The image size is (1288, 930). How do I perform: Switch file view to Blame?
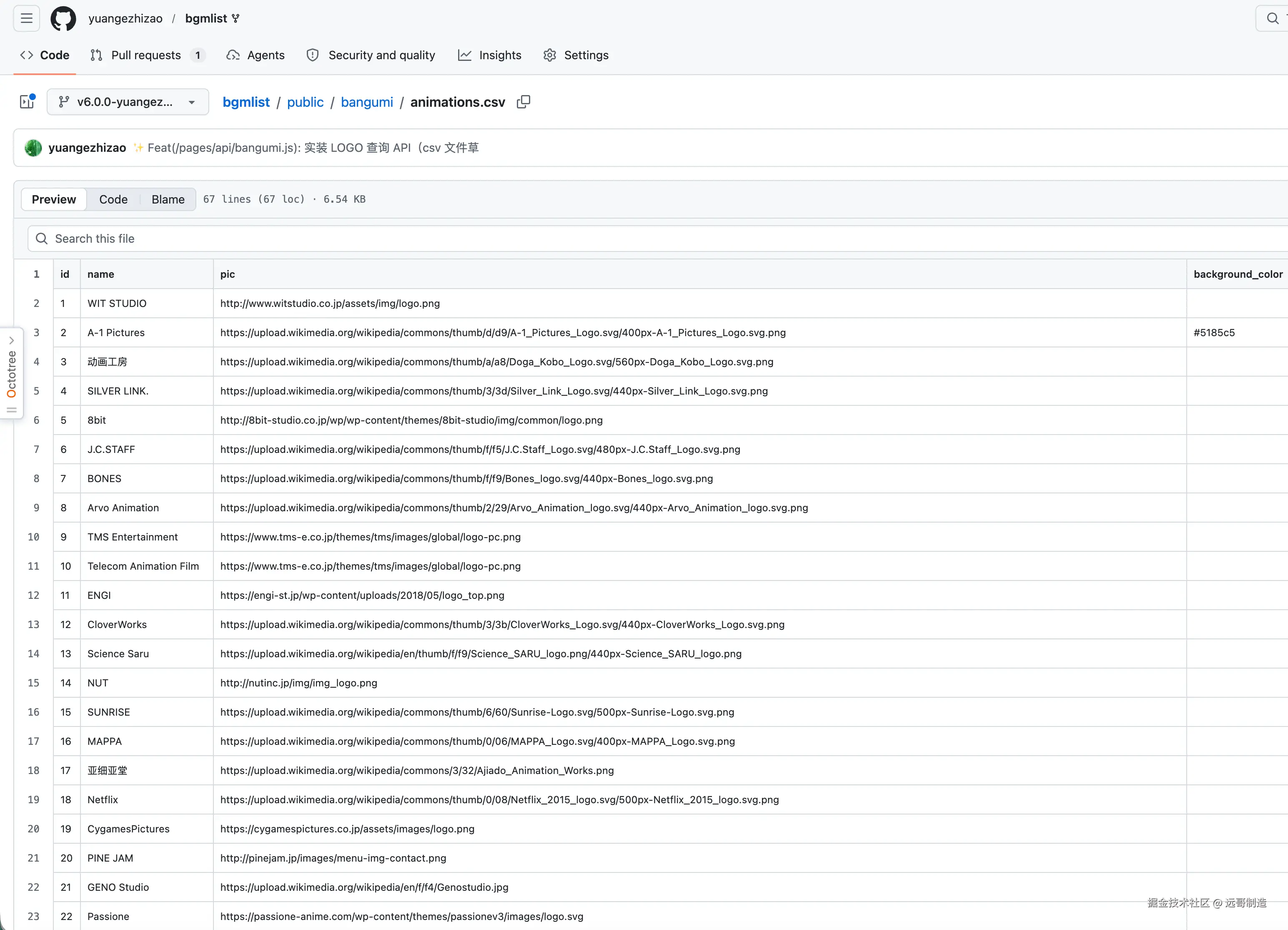pos(168,199)
